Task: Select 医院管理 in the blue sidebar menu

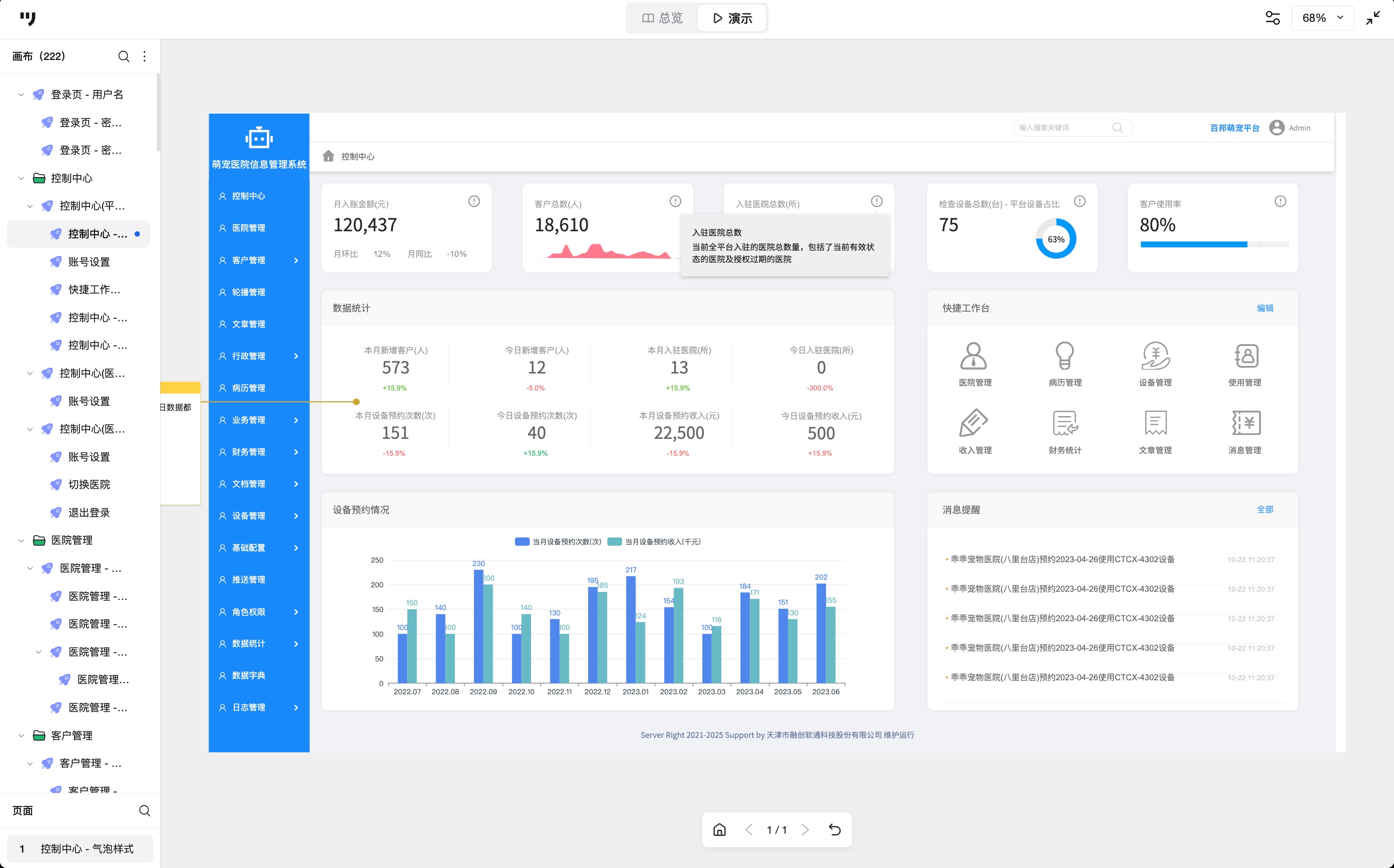Action: 249,228
